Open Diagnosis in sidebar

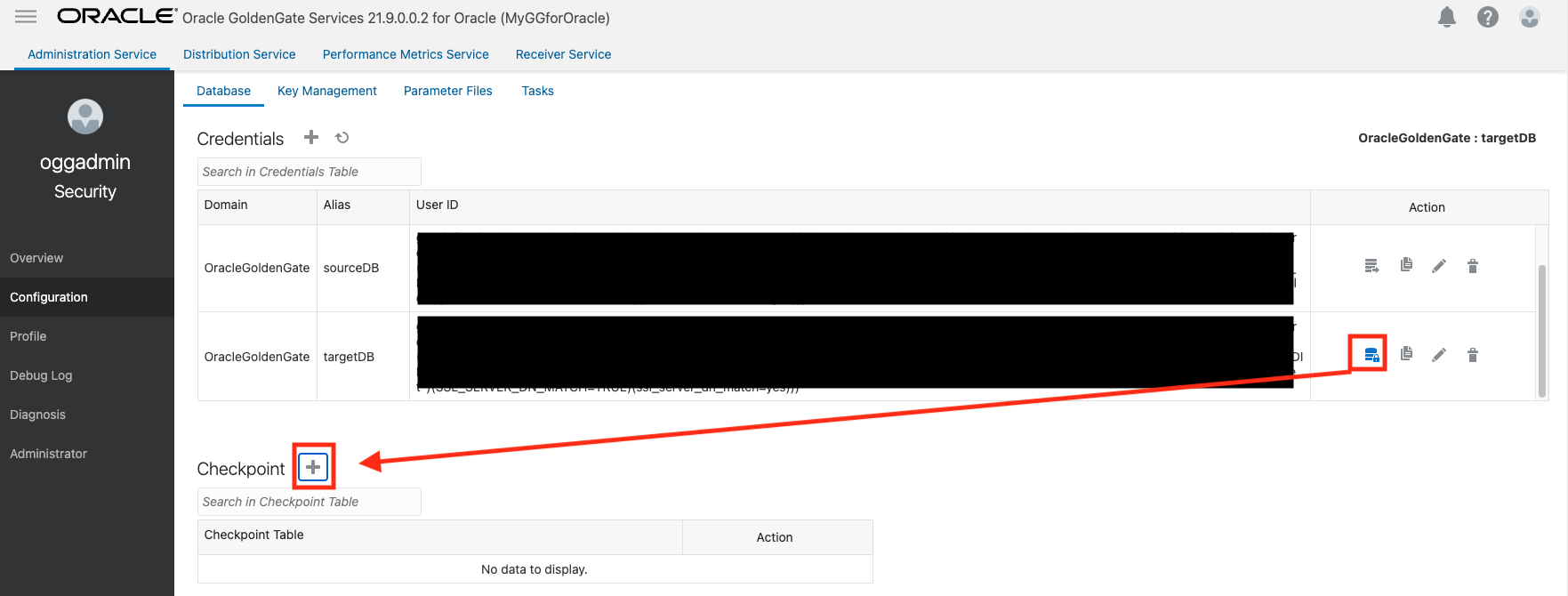click(x=87, y=415)
